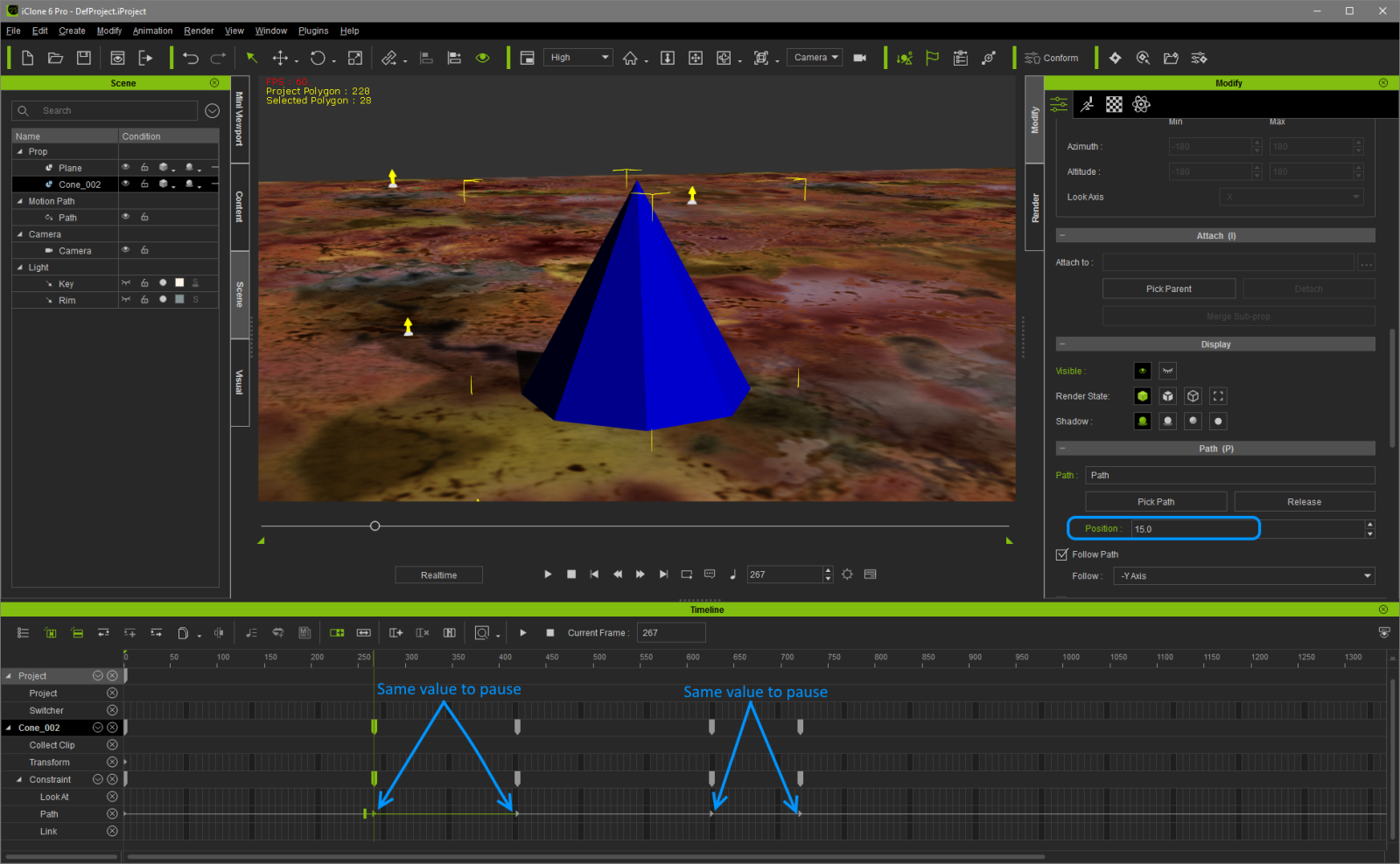Click the viewport playback scrubber handle
1400x864 pixels.
[x=374, y=526]
